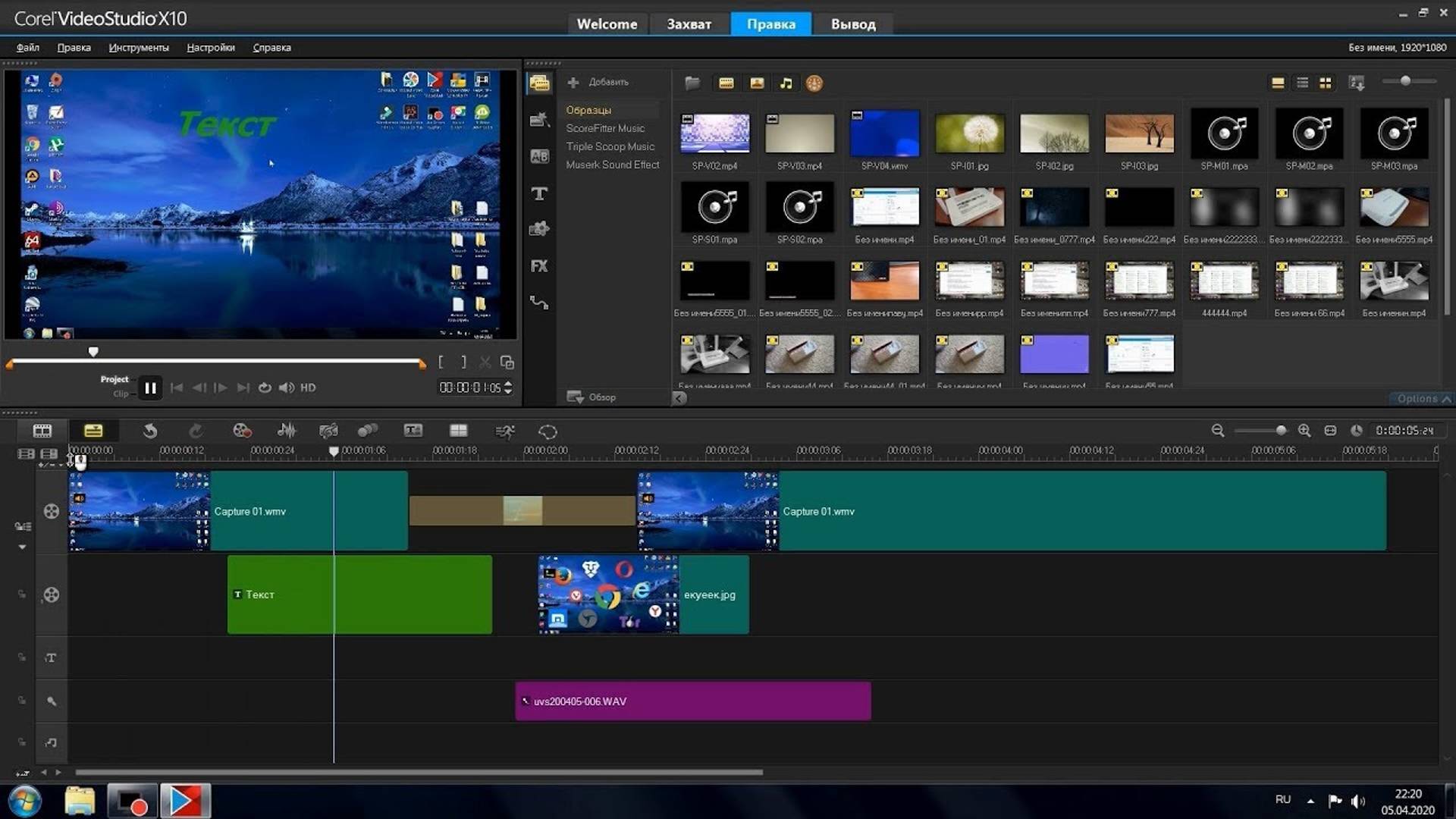Open the Sound Mixer in the timeline toolbar
Image resolution: width=1456 pixels, height=819 pixels.
click(x=286, y=430)
